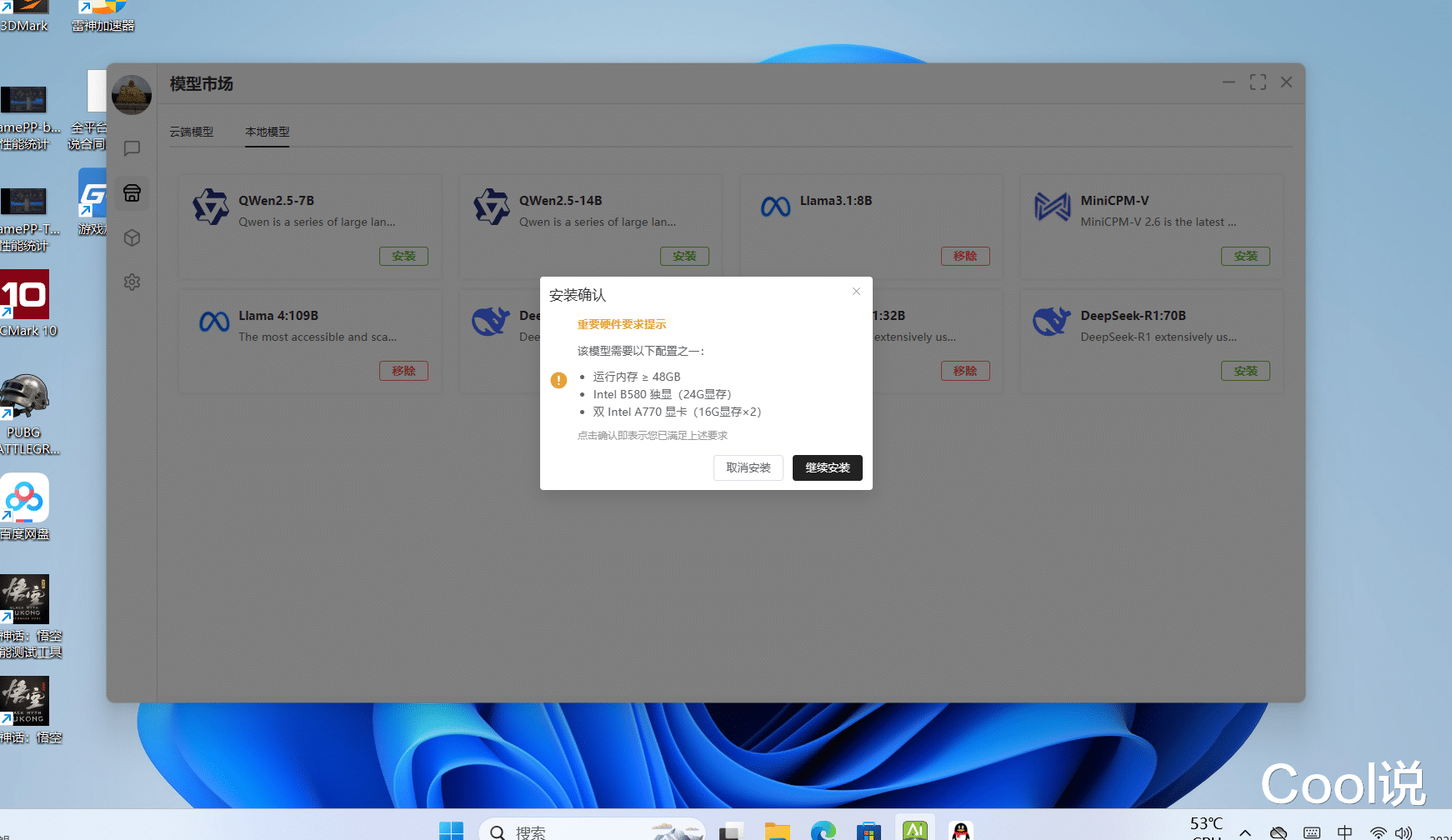The image size is (1452, 840).
Task: Click the 移除 button on the :32B card
Action: 965,371
